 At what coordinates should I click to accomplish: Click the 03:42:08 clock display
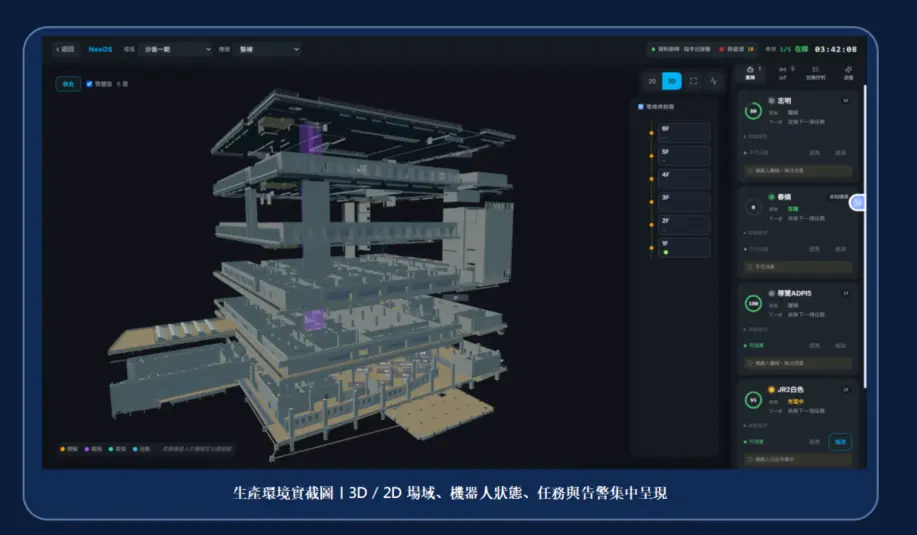[x=835, y=49]
